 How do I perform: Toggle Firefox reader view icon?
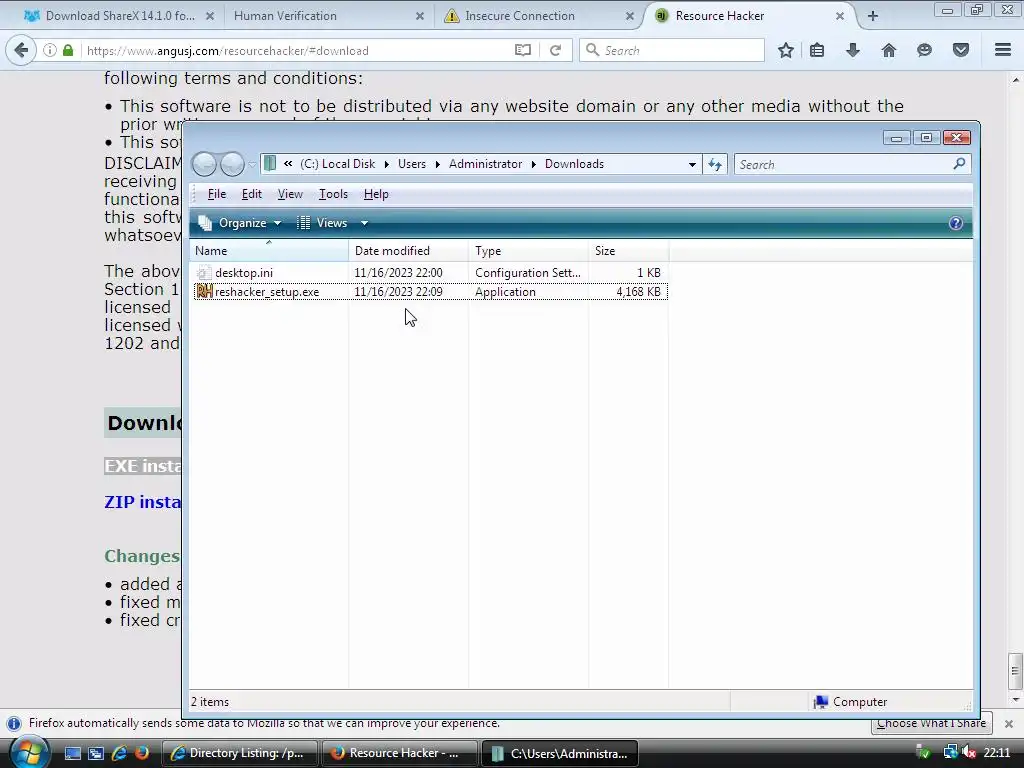click(x=522, y=50)
